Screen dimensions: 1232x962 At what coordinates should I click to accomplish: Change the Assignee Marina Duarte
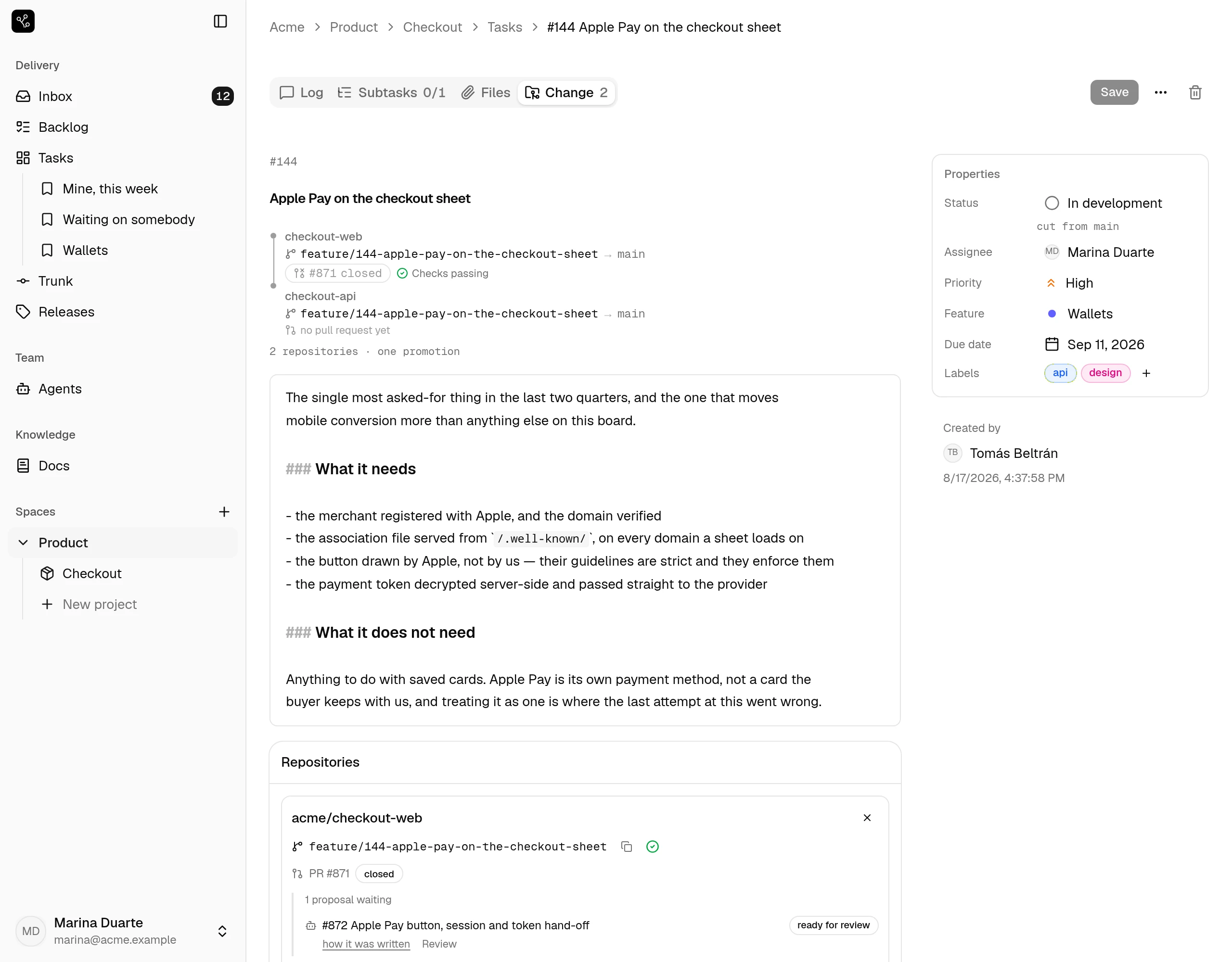pos(1099,252)
